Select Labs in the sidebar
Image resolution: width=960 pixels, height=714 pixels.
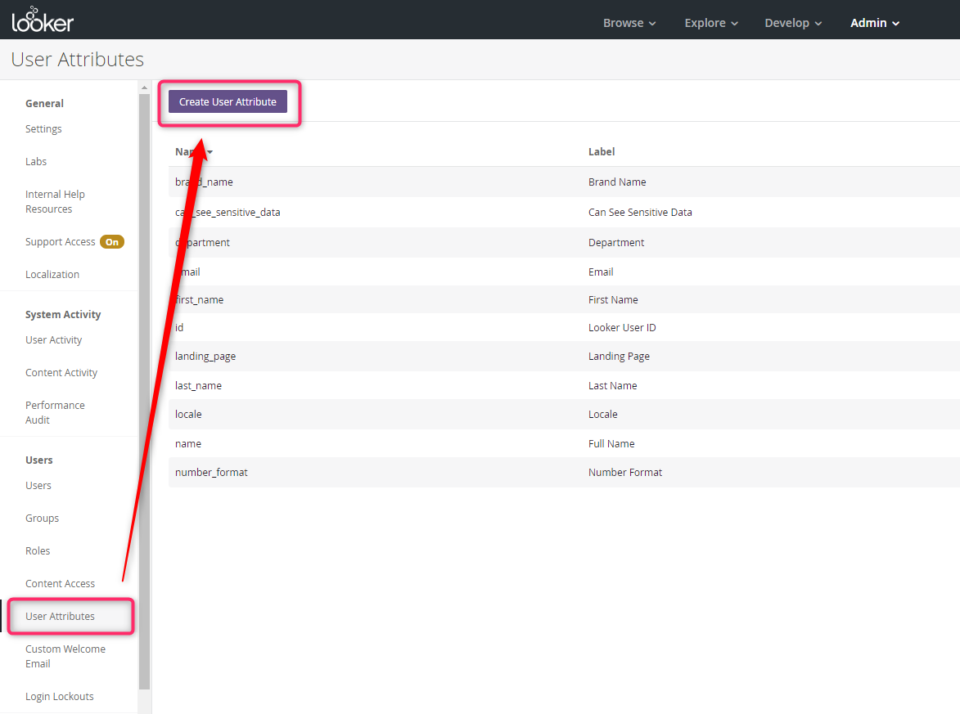[x=35, y=161]
